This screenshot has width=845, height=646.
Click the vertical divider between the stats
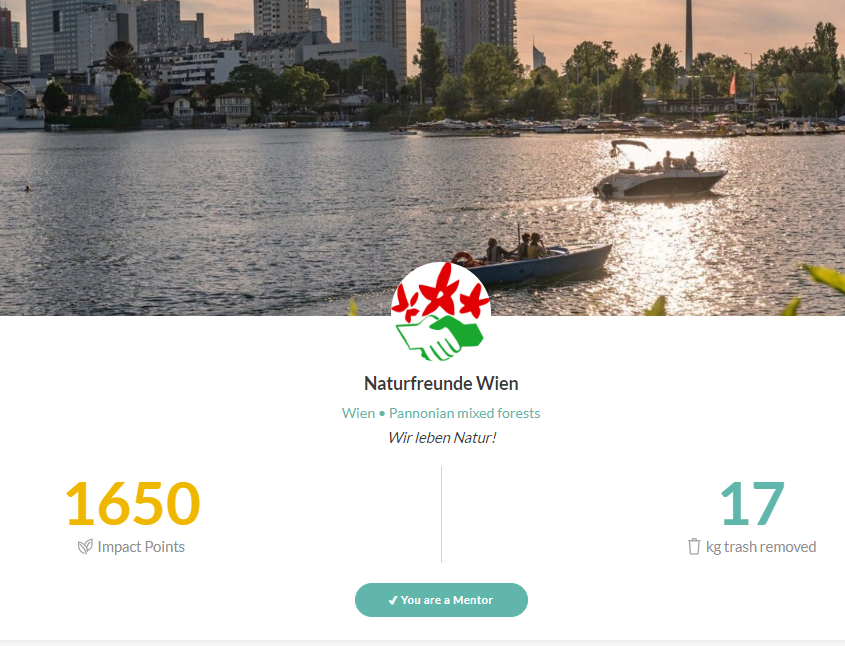441,515
